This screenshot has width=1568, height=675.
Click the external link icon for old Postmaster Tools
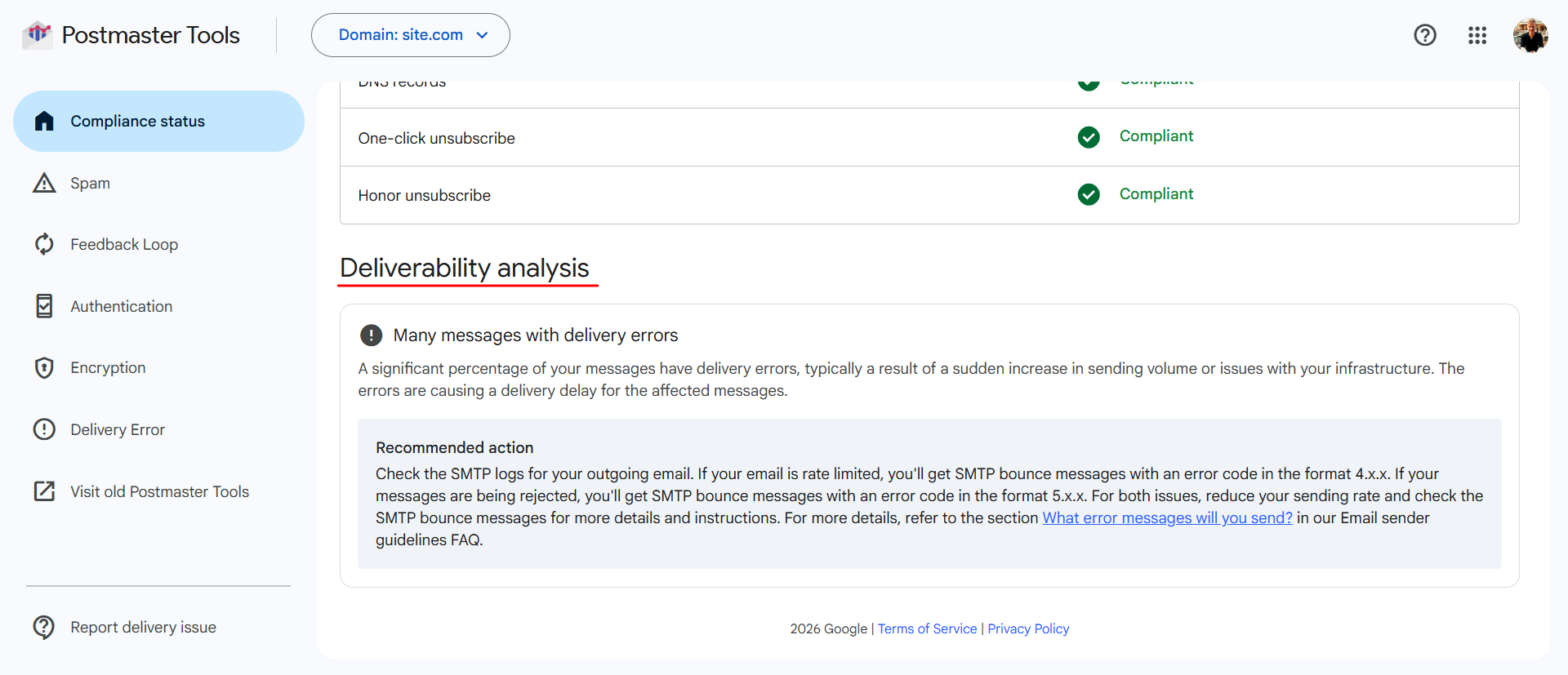[44, 491]
